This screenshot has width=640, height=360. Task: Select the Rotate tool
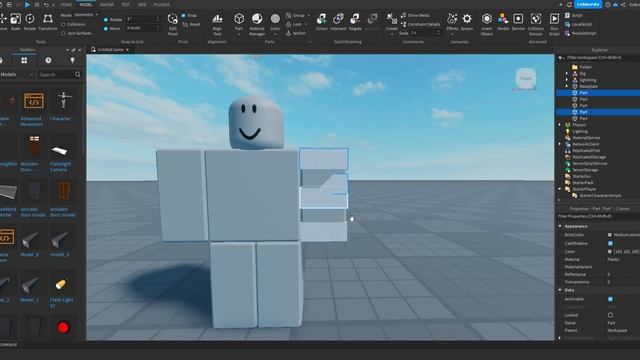30,22
